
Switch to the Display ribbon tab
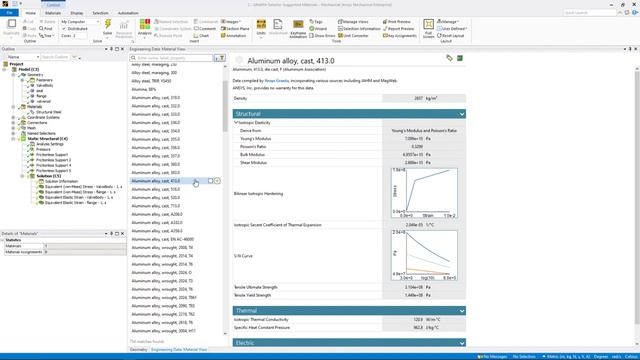(x=77, y=13)
